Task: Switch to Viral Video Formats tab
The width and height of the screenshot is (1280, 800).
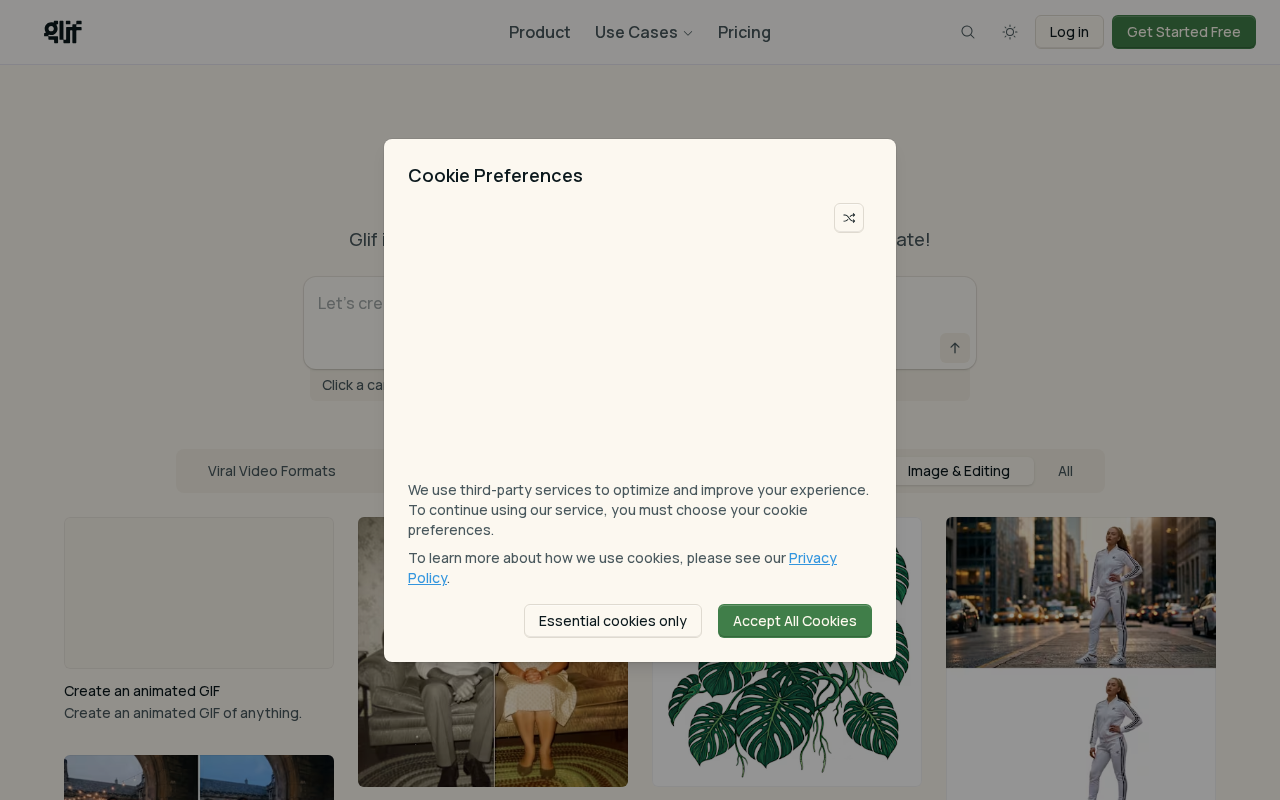Action: [272, 471]
